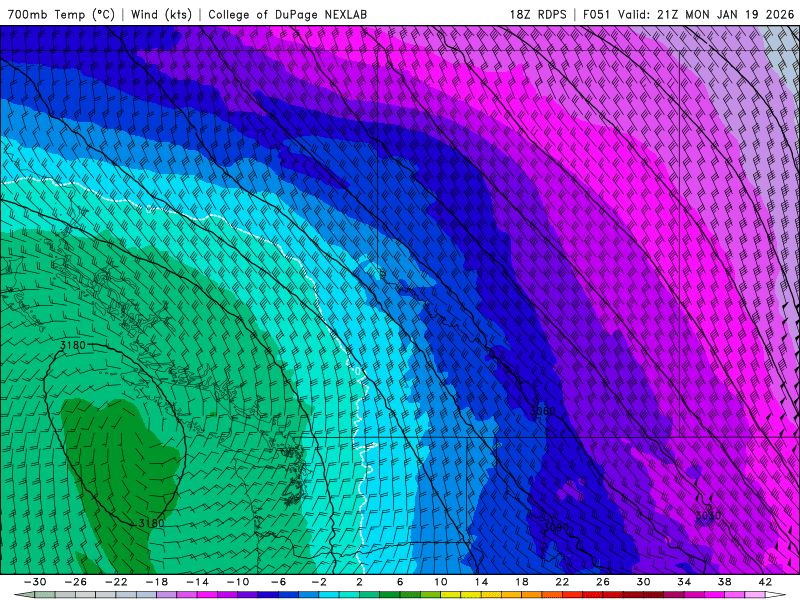Viewport: 800px width, 600px height.
Task: Click the 38 colorbar scale label
Action: coord(724,582)
